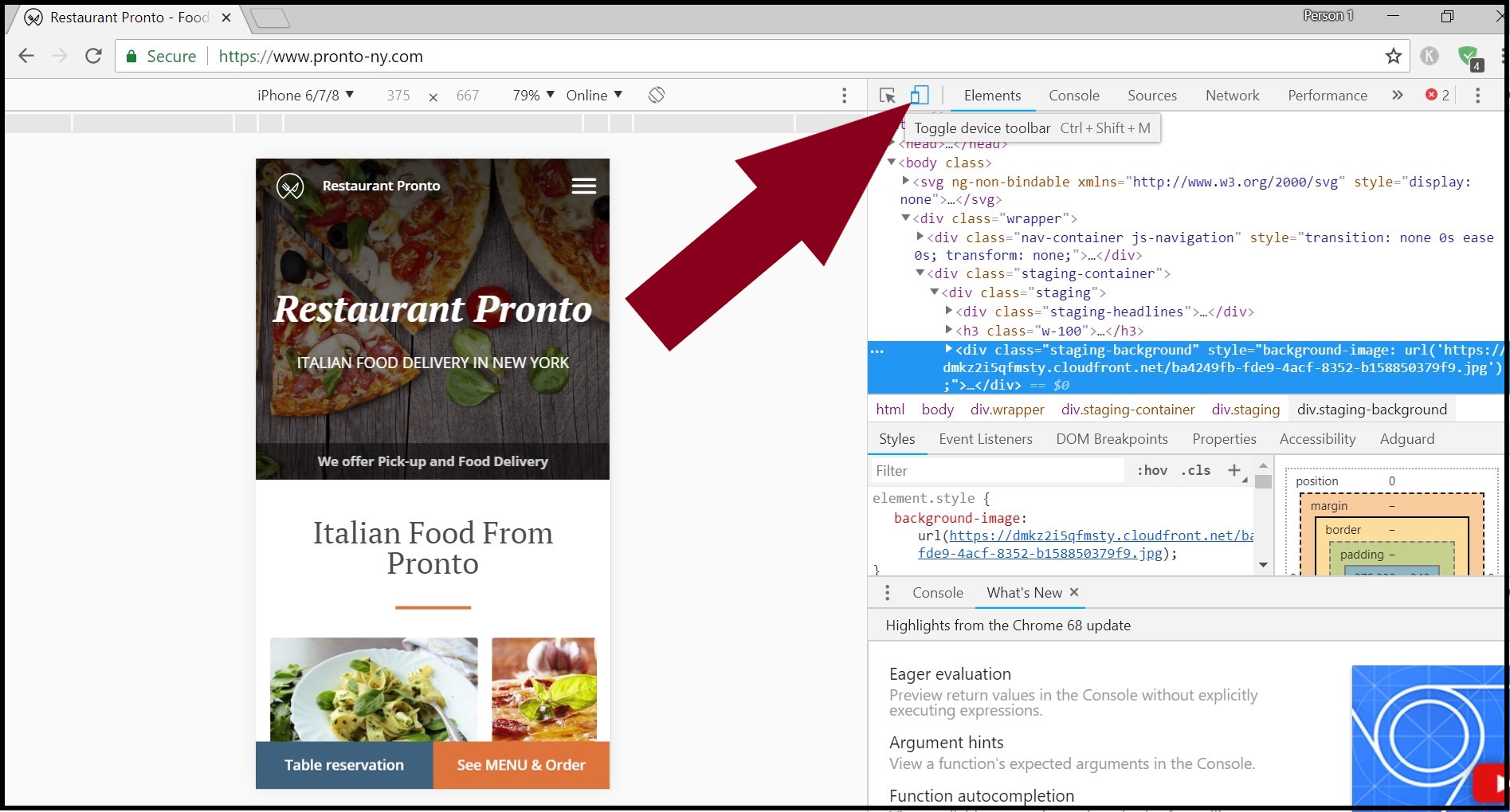Viewport: 1510px width, 812px height.
Task: Open the grey K extension icon
Action: pyautogui.click(x=1430, y=56)
